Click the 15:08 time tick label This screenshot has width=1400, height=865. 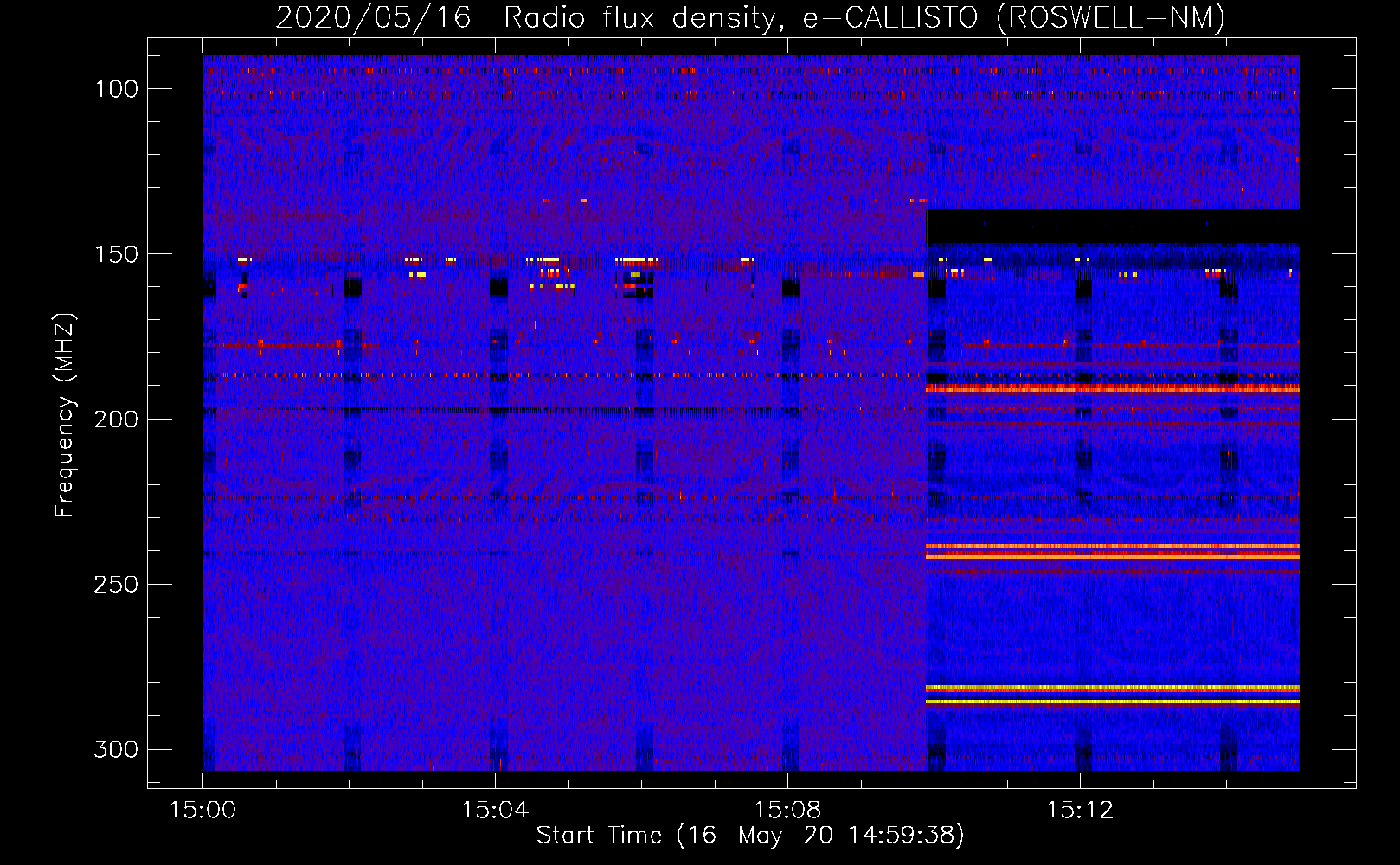click(787, 811)
